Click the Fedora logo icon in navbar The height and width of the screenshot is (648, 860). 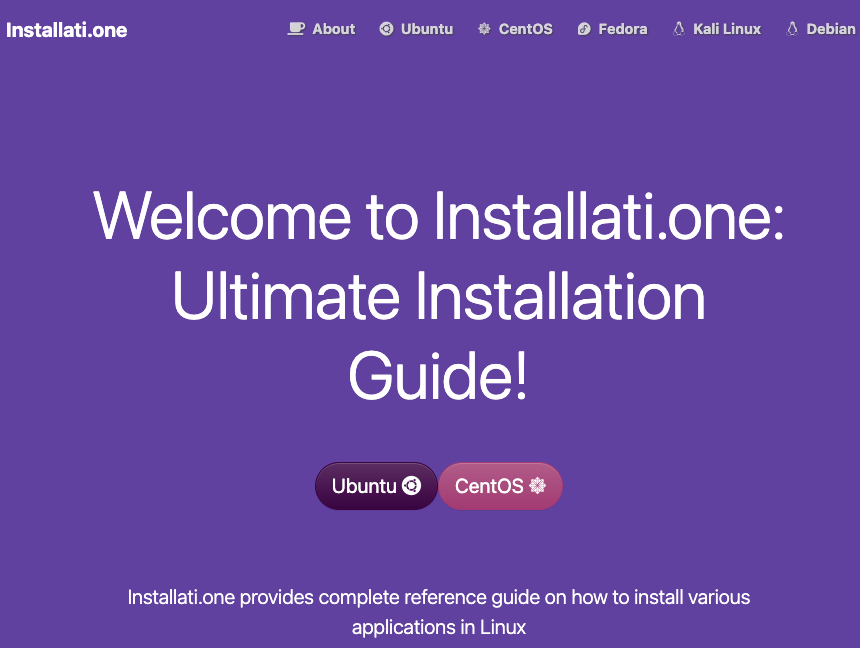tap(584, 29)
